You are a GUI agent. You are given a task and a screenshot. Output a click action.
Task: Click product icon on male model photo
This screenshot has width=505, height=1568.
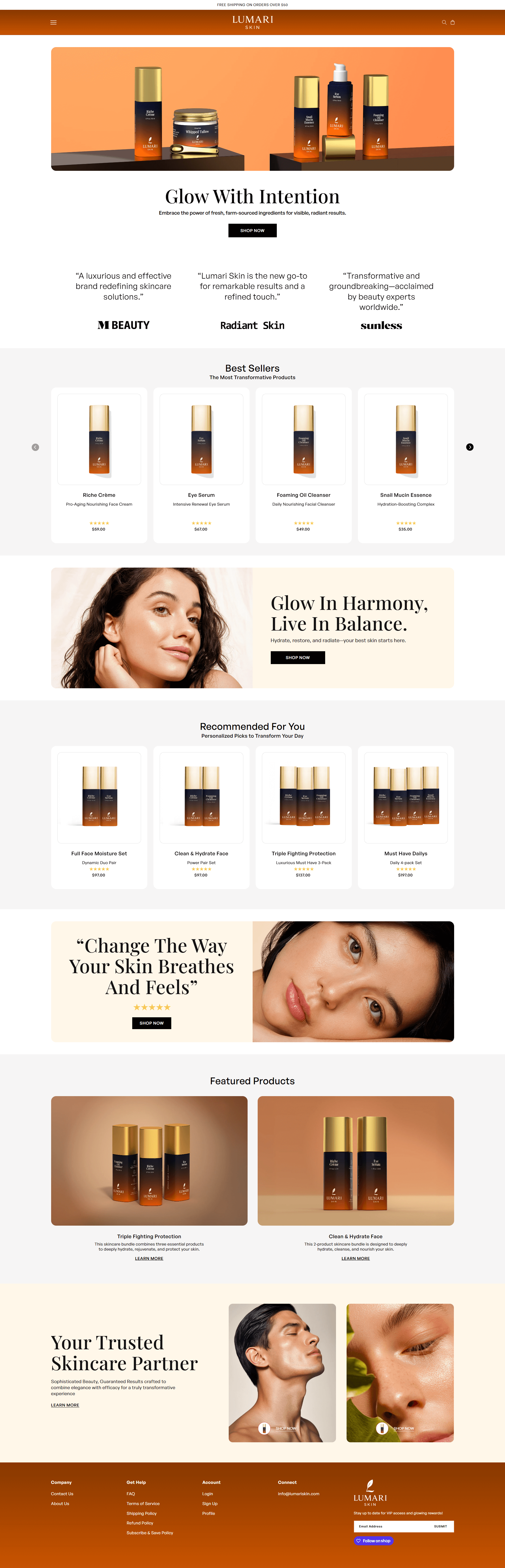(264, 1428)
